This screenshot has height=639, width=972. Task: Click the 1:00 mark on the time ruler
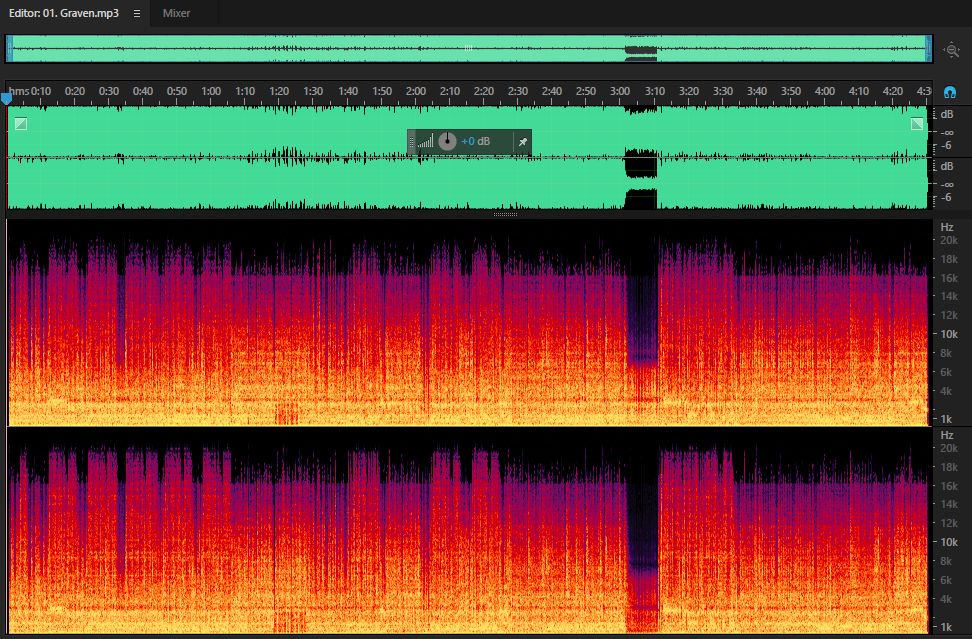[x=211, y=91]
